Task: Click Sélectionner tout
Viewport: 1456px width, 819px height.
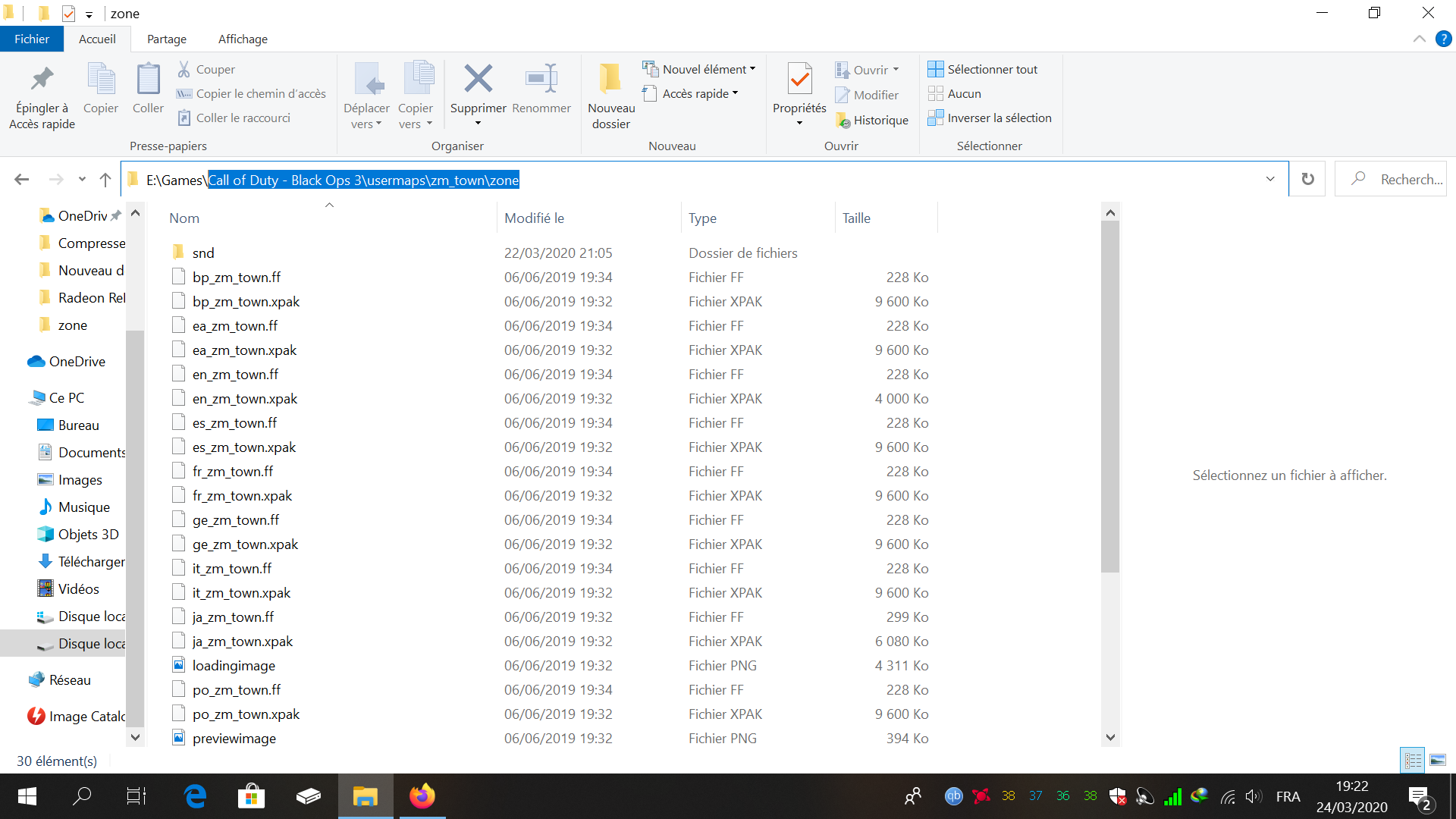Action: (x=983, y=69)
